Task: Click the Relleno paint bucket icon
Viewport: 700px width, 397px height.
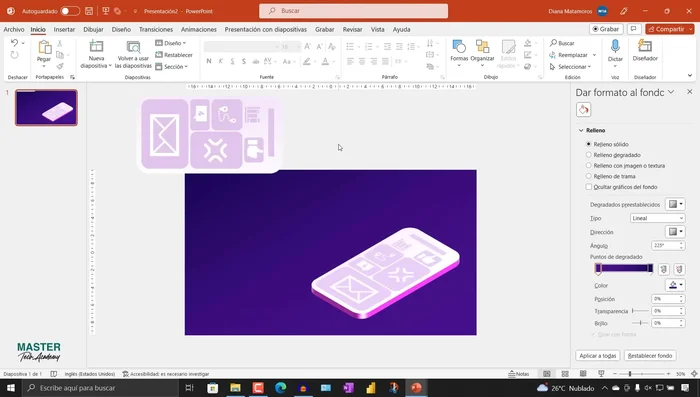Action: 583,109
